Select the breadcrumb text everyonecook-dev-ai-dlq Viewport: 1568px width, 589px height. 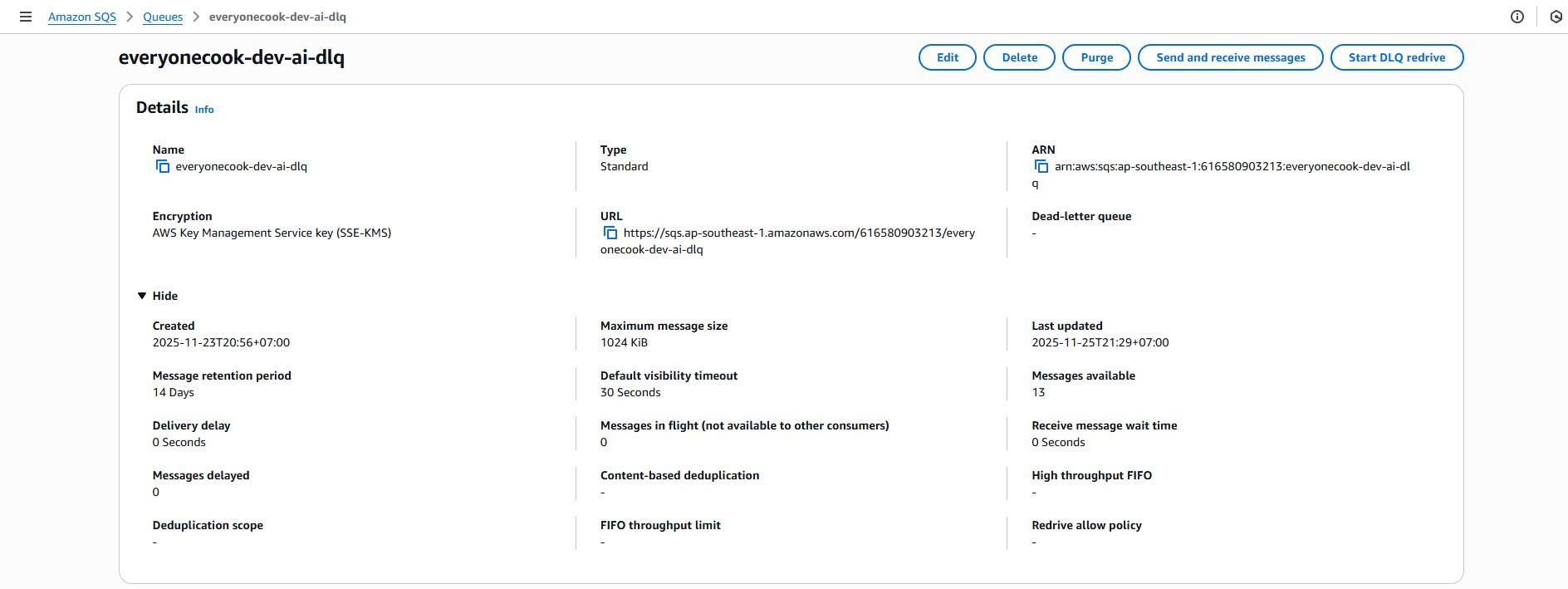click(x=277, y=17)
